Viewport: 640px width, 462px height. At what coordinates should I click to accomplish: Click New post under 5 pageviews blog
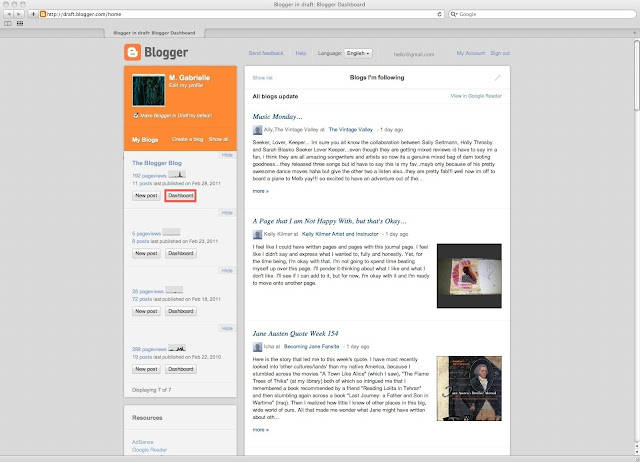pyautogui.click(x=146, y=253)
